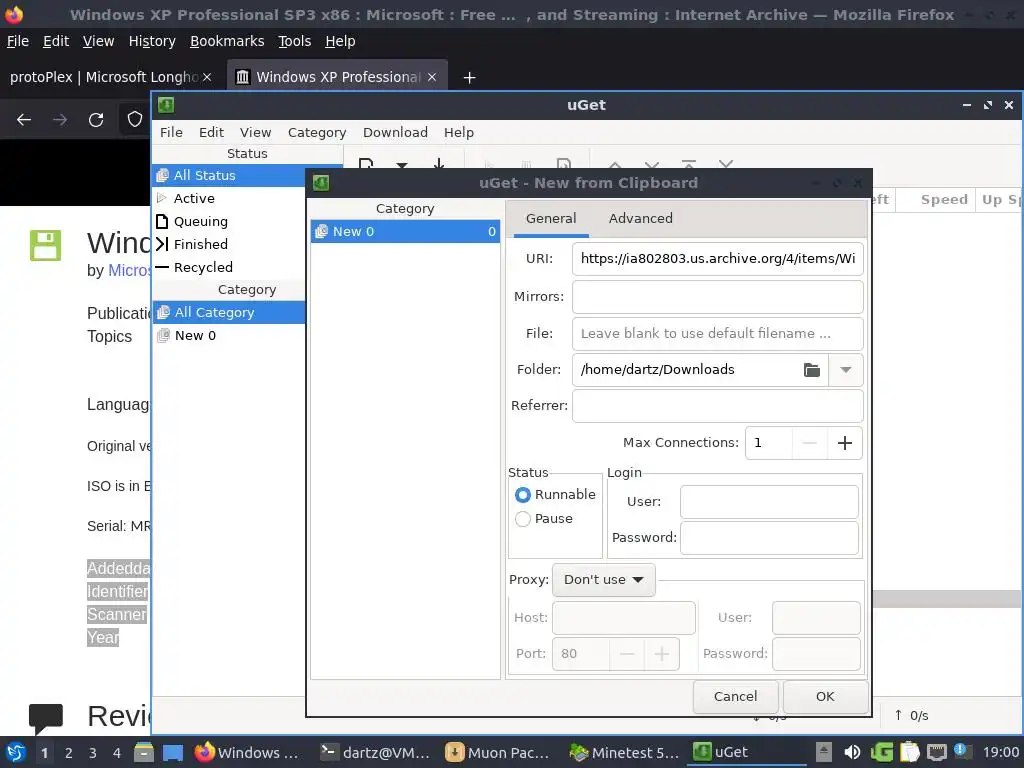
Task: Open Firefox History menu
Action: [x=152, y=41]
